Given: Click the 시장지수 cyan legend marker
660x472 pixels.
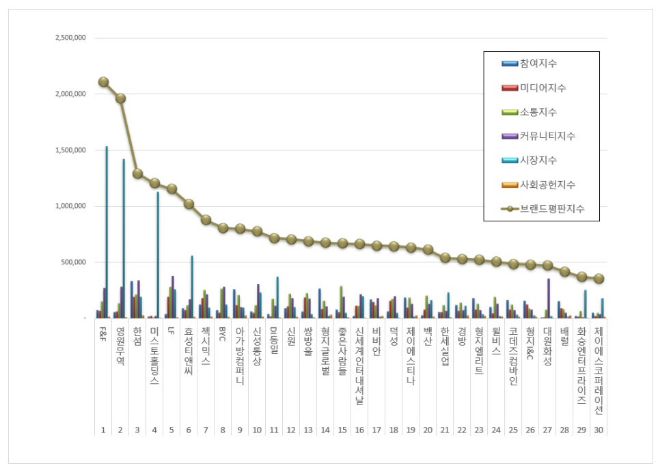Looking at the screenshot, I should [x=510, y=160].
